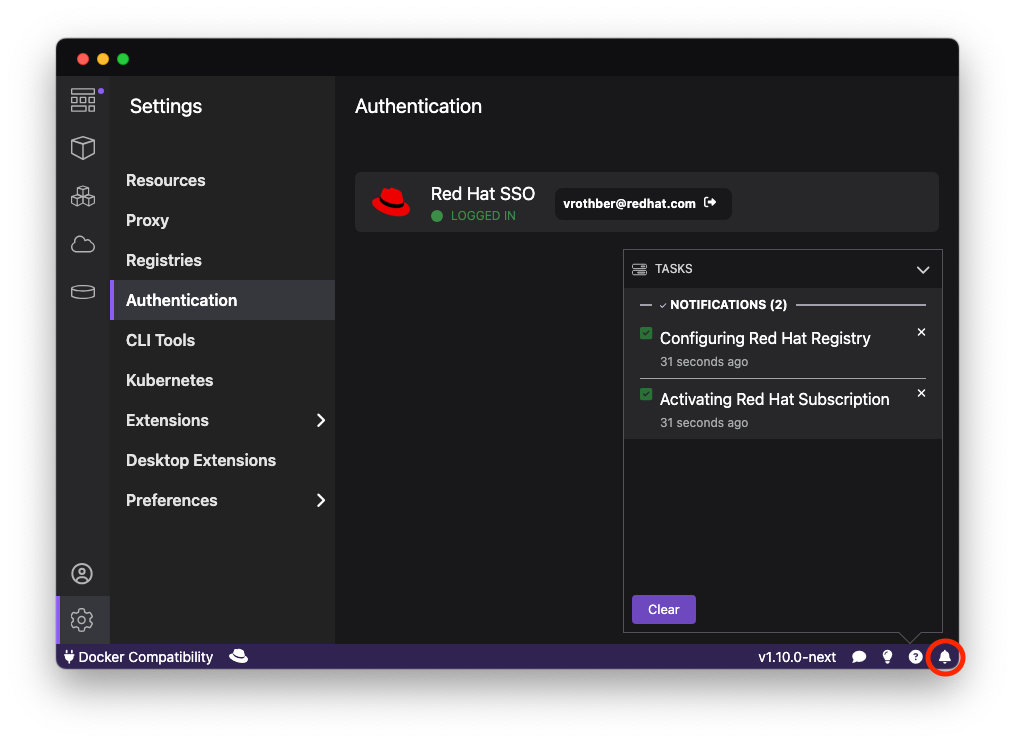Open the Dashboard icon in the sidebar
1015x743 pixels.
pos(83,100)
